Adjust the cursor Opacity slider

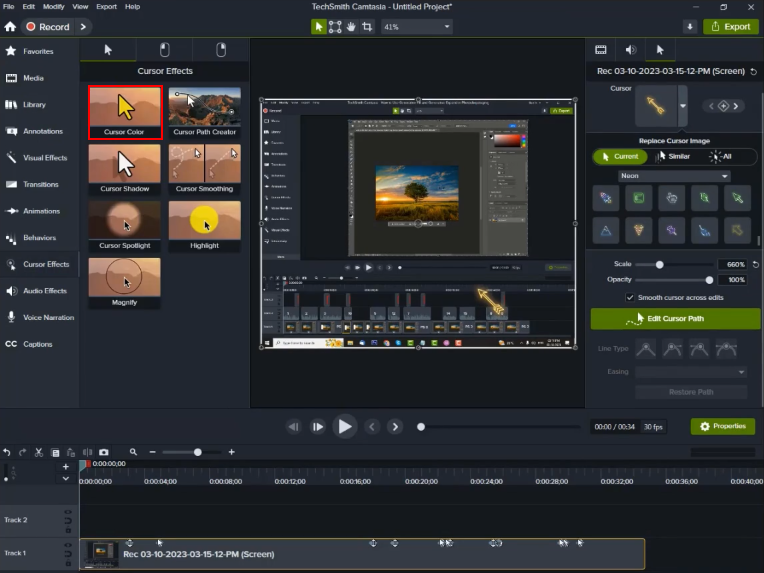[x=709, y=280]
